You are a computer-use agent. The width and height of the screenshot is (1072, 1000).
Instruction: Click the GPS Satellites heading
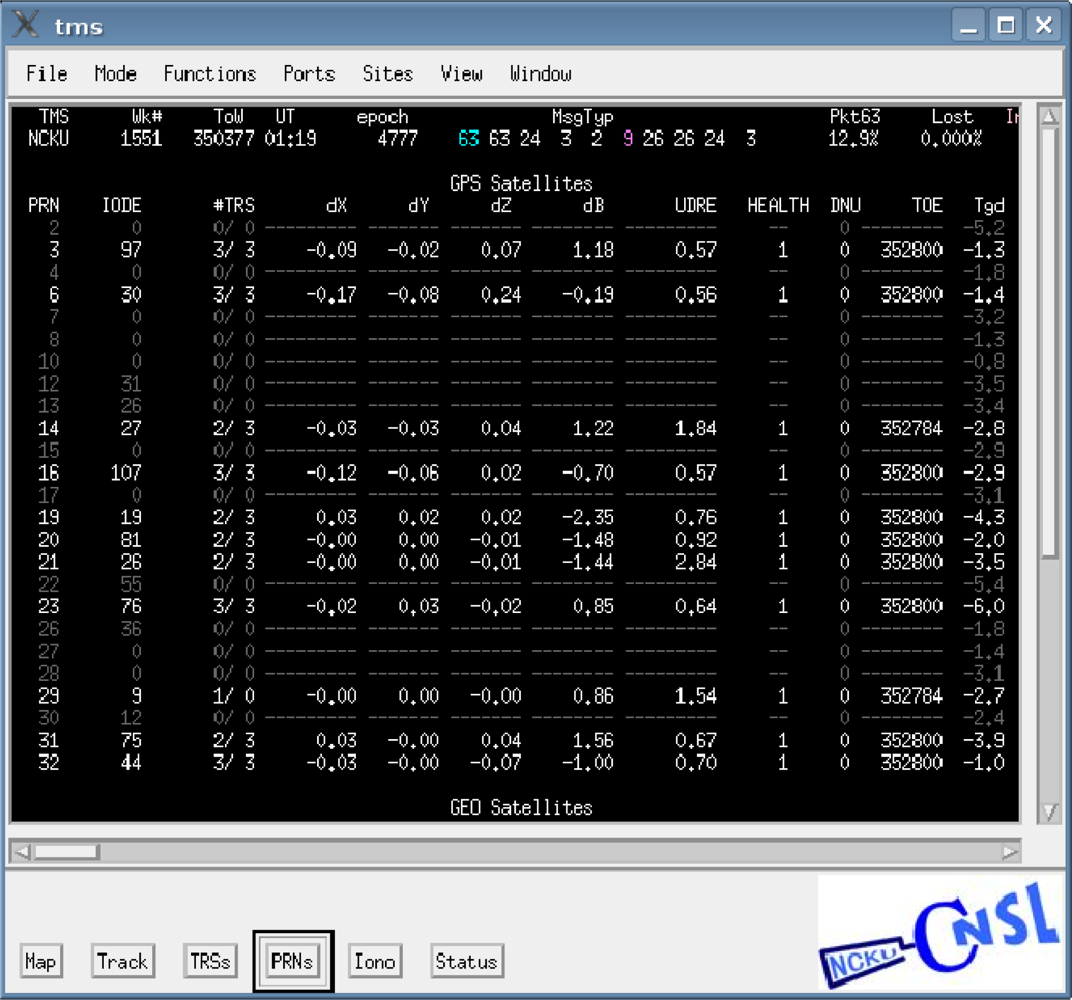point(521,183)
